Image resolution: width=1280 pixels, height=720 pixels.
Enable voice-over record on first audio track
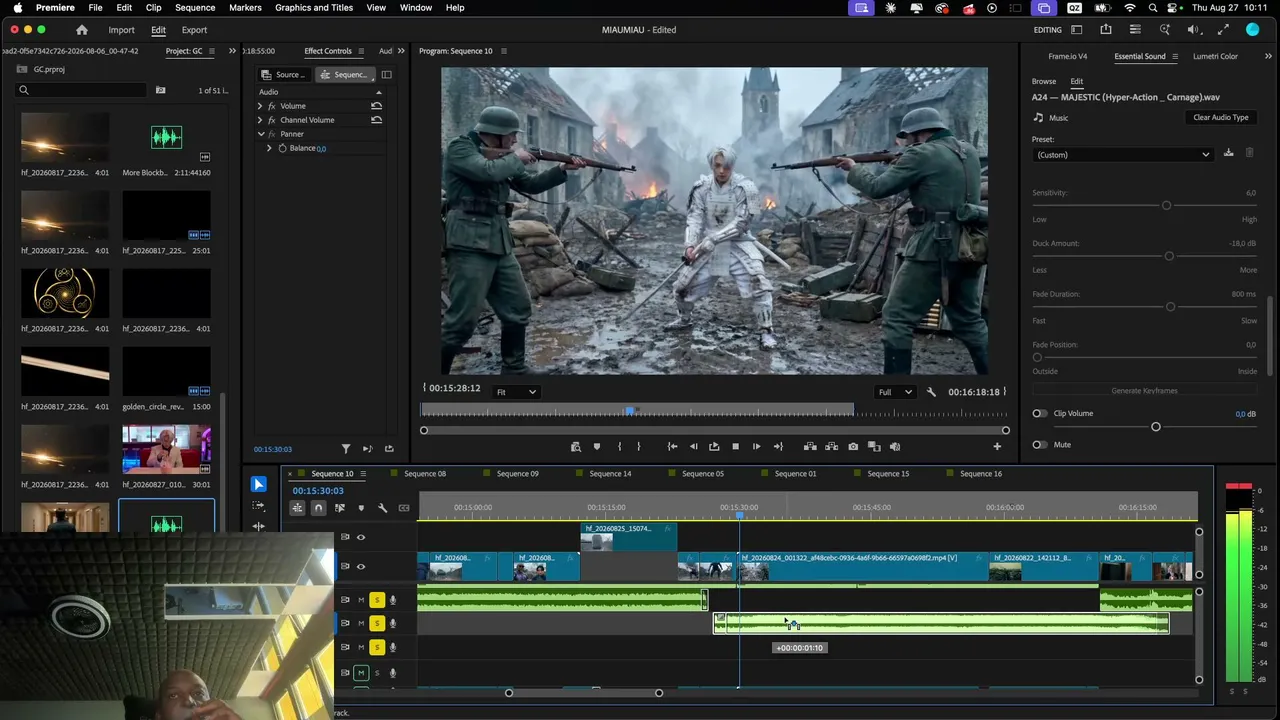click(x=393, y=600)
